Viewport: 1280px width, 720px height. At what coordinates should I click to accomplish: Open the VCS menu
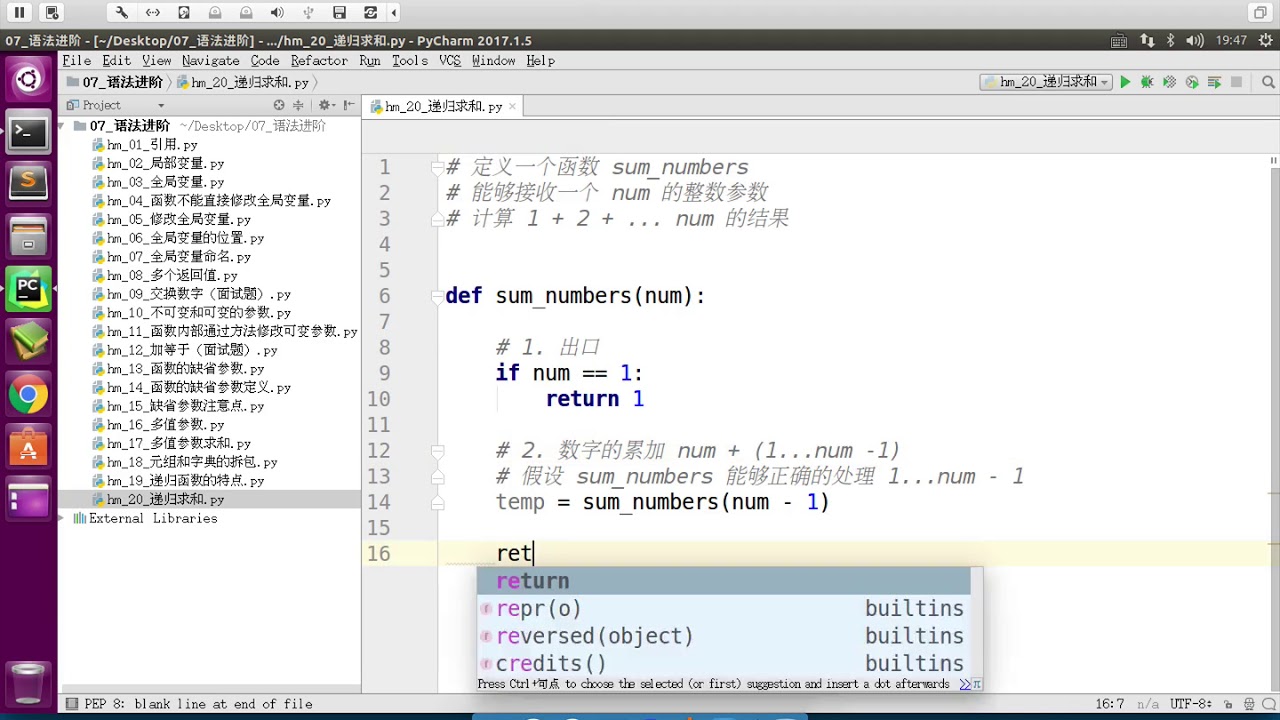click(x=450, y=61)
